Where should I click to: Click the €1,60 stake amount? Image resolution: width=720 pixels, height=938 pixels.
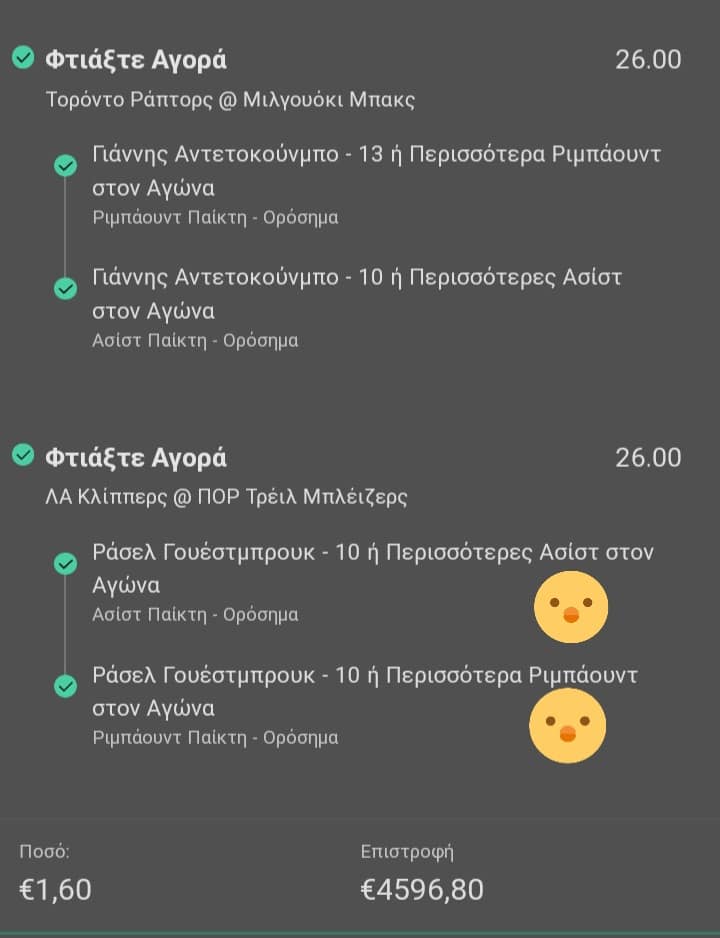55,888
